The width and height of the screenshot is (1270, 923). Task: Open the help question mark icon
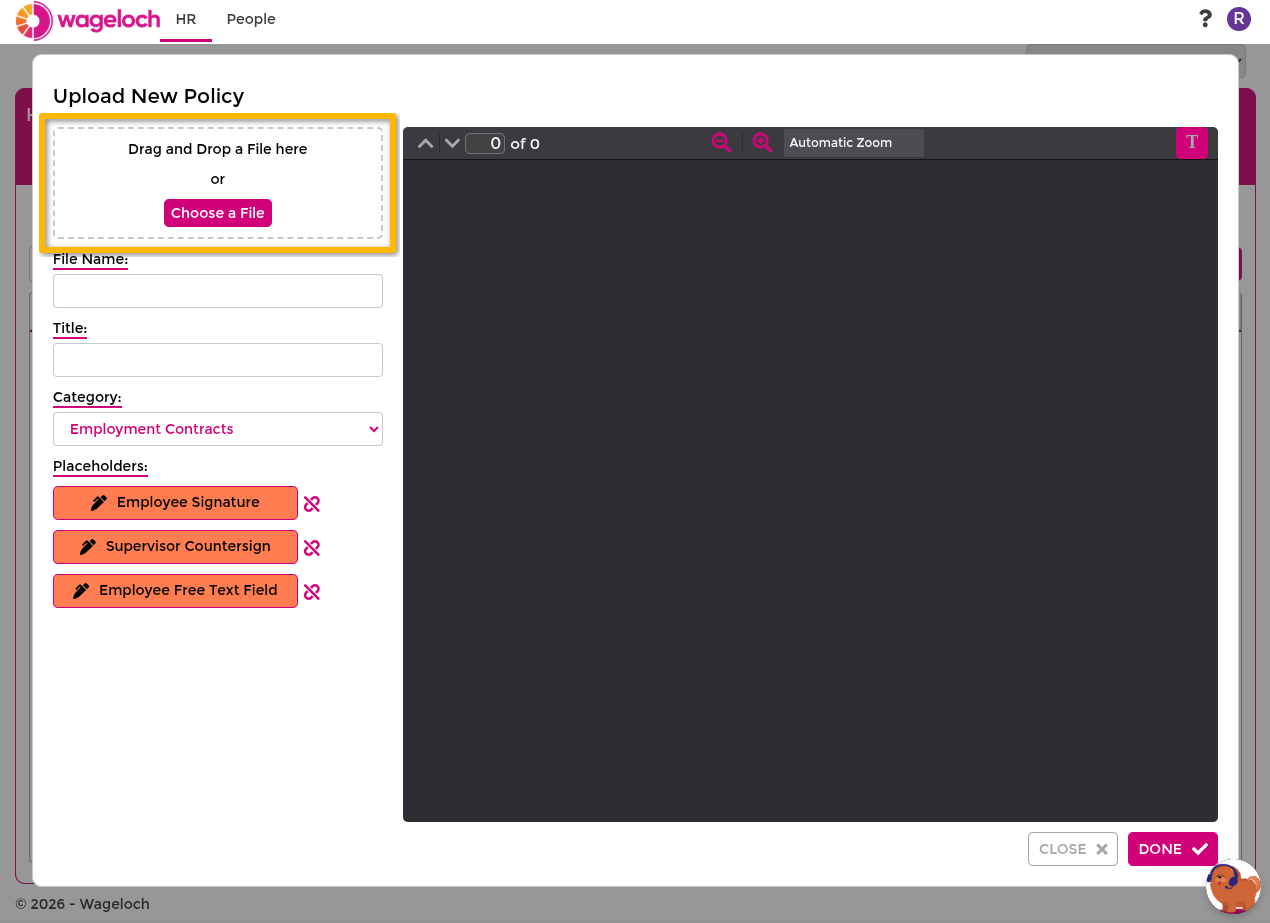pos(1205,18)
